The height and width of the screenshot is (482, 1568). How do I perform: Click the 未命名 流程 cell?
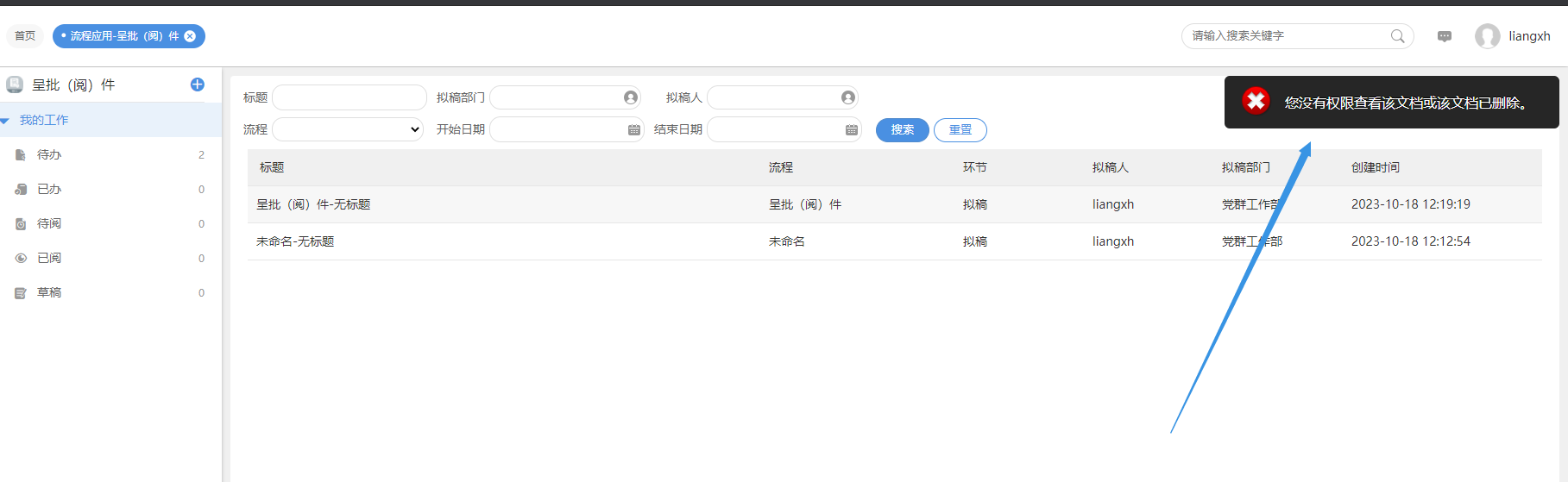(x=787, y=241)
